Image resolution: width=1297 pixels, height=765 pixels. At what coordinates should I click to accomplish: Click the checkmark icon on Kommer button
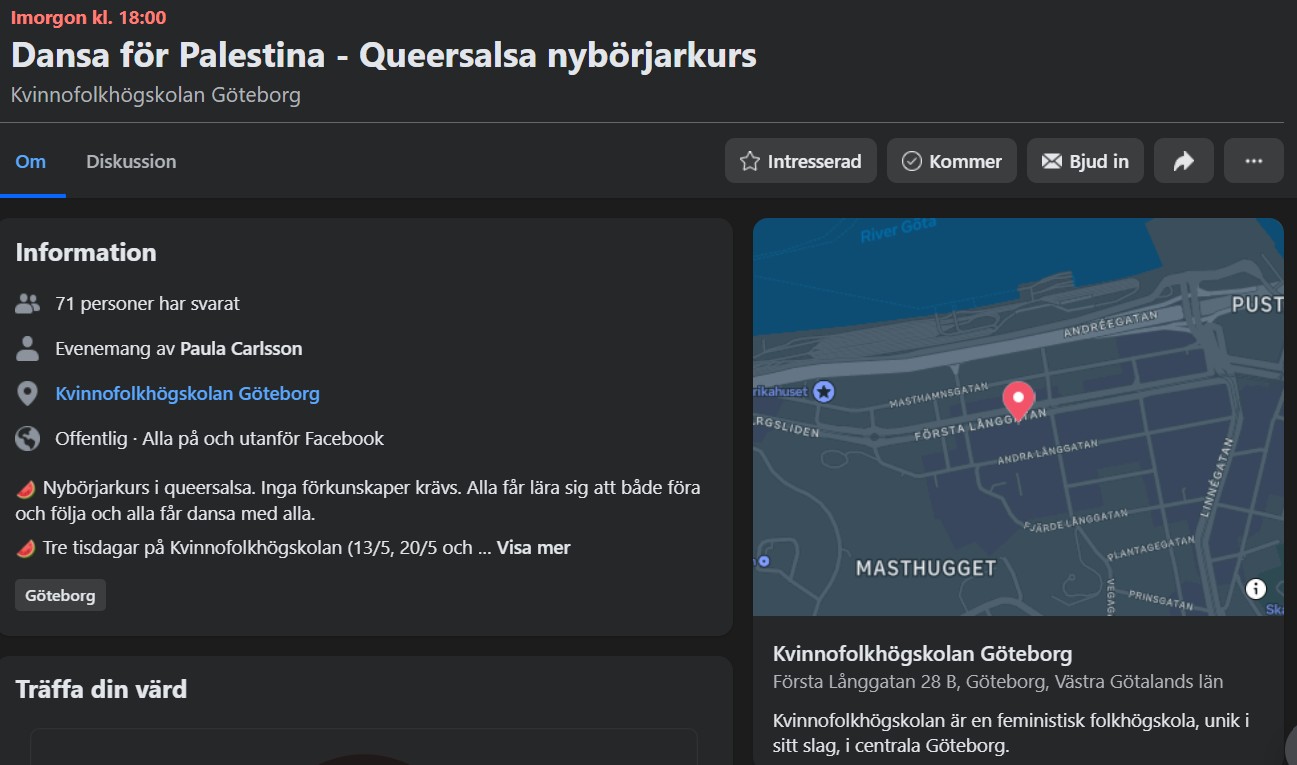click(911, 161)
